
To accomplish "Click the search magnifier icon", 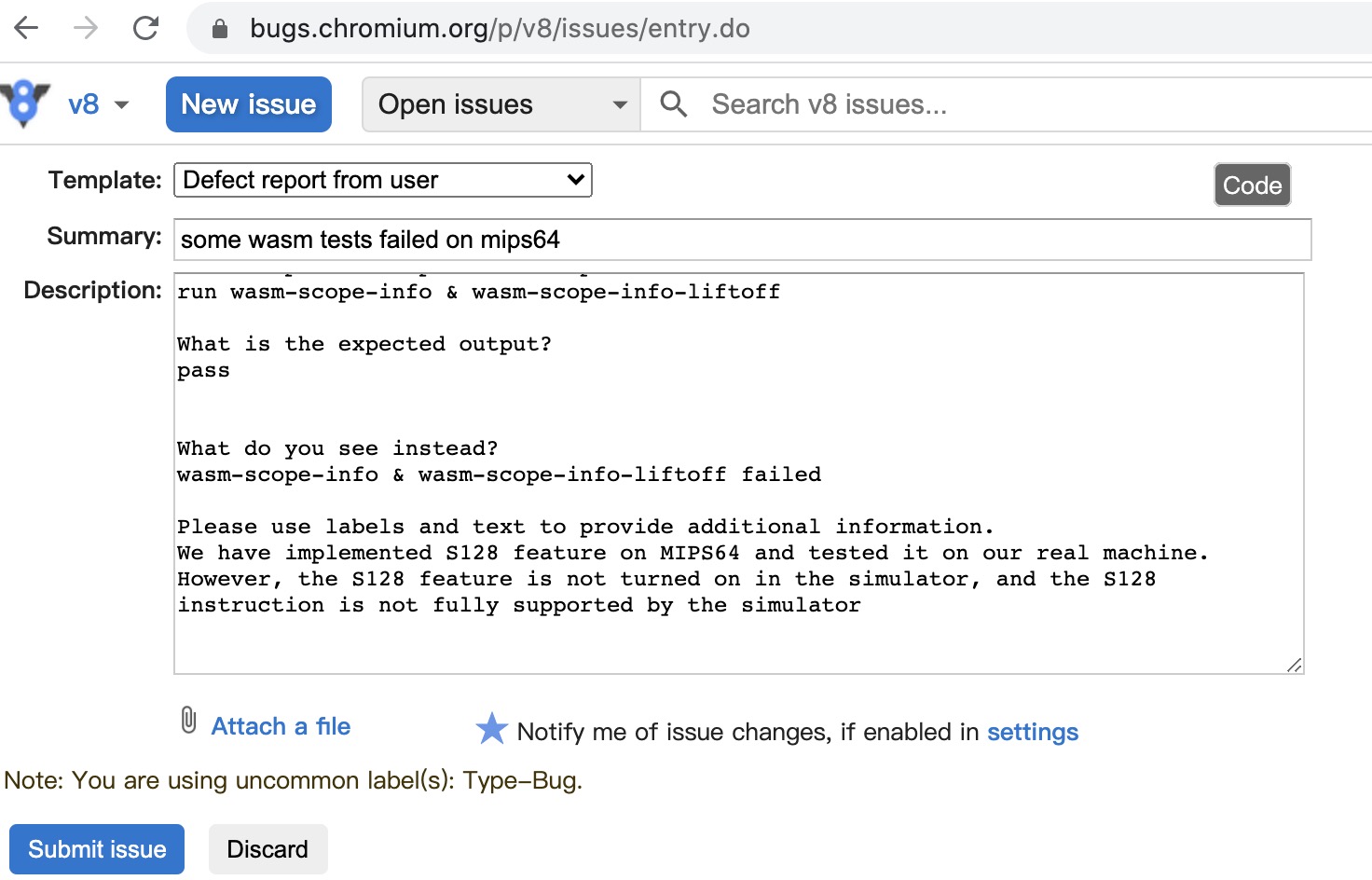I will (x=673, y=104).
